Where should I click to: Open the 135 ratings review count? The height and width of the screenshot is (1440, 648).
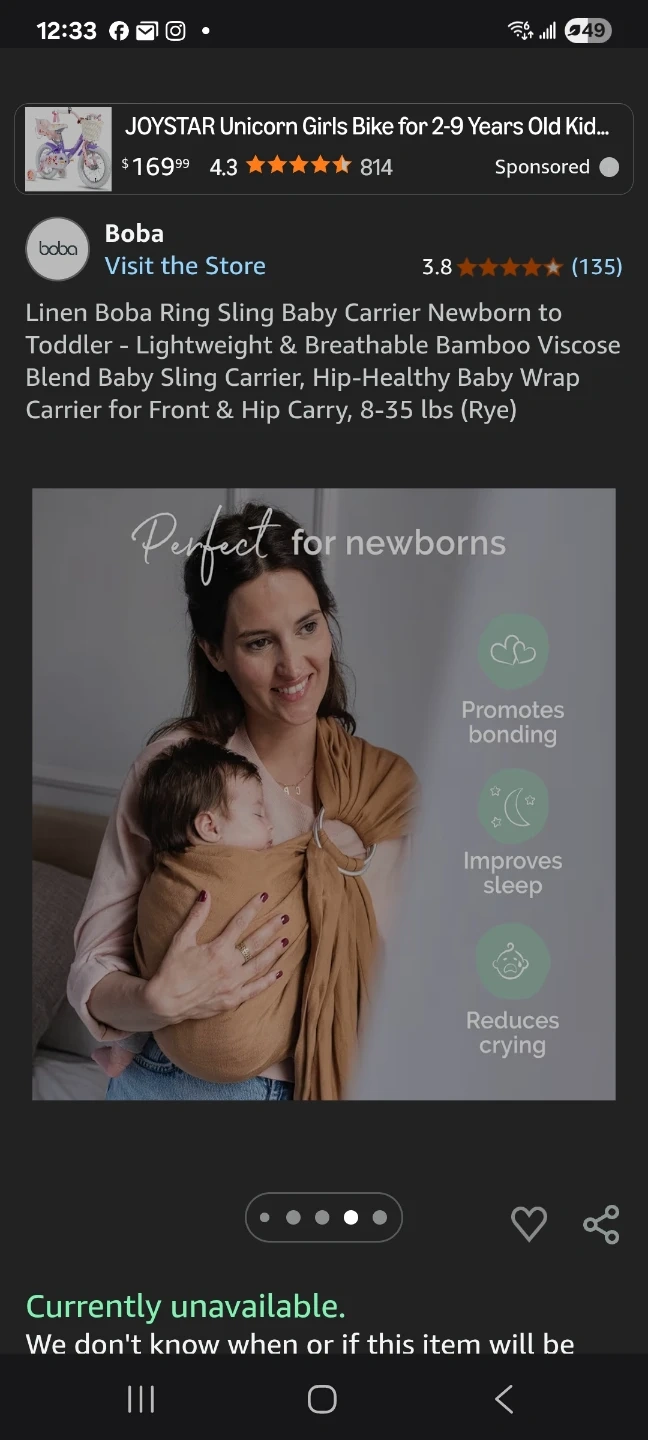pyautogui.click(x=597, y=267)
